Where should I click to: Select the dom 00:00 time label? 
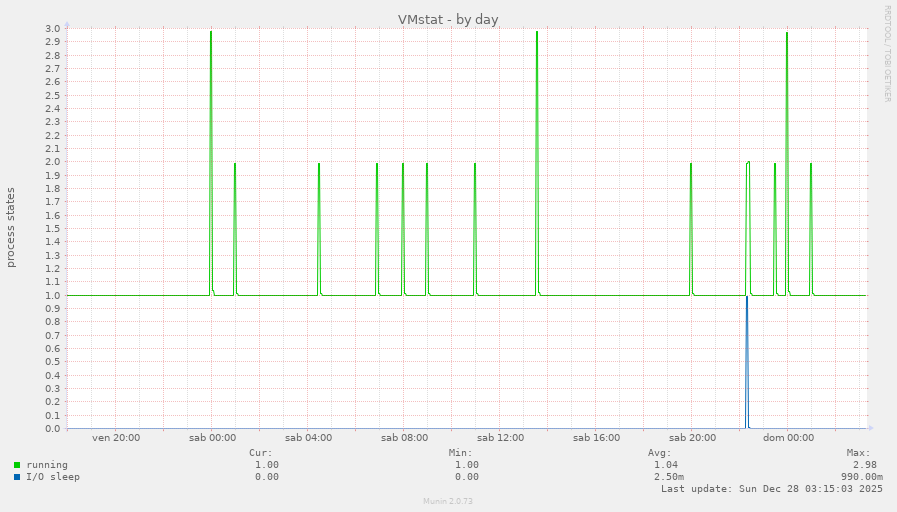coord(788,438)
